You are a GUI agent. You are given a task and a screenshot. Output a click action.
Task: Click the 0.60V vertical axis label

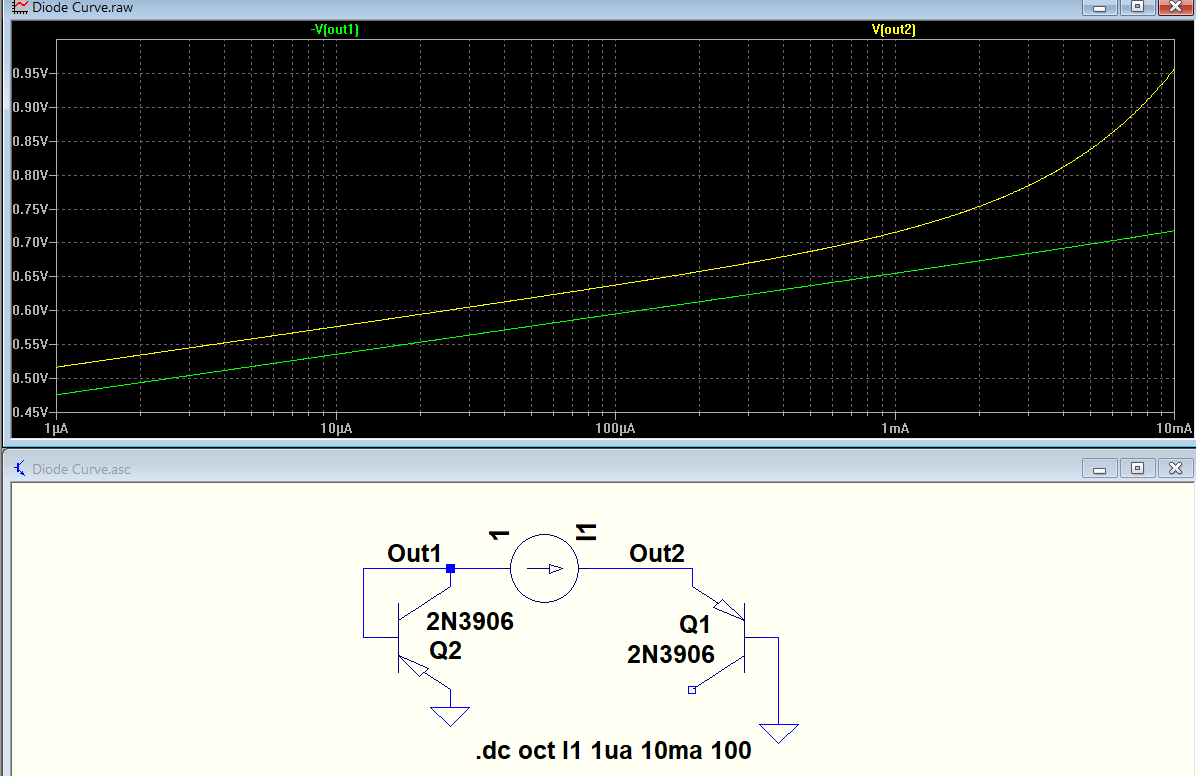click(31, 311)
